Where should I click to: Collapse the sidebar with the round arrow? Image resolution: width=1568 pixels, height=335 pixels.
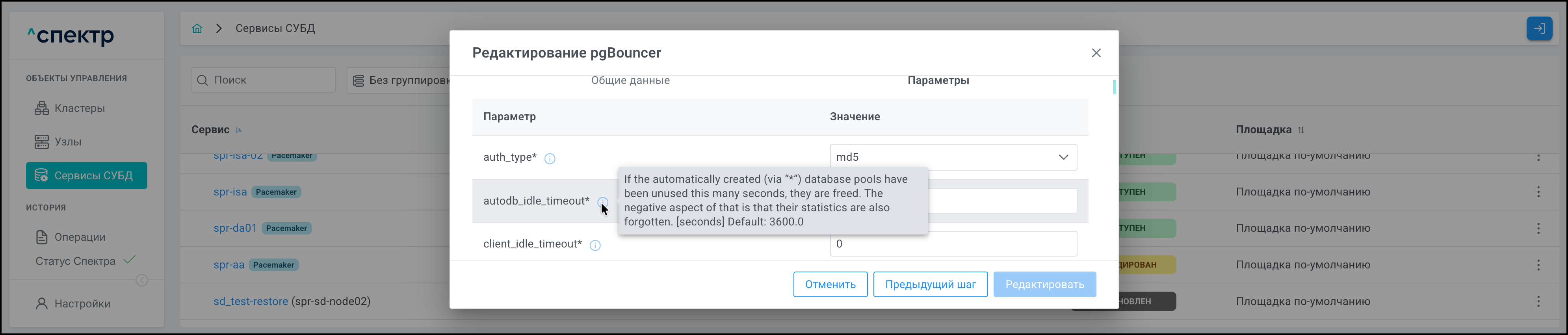142,280
